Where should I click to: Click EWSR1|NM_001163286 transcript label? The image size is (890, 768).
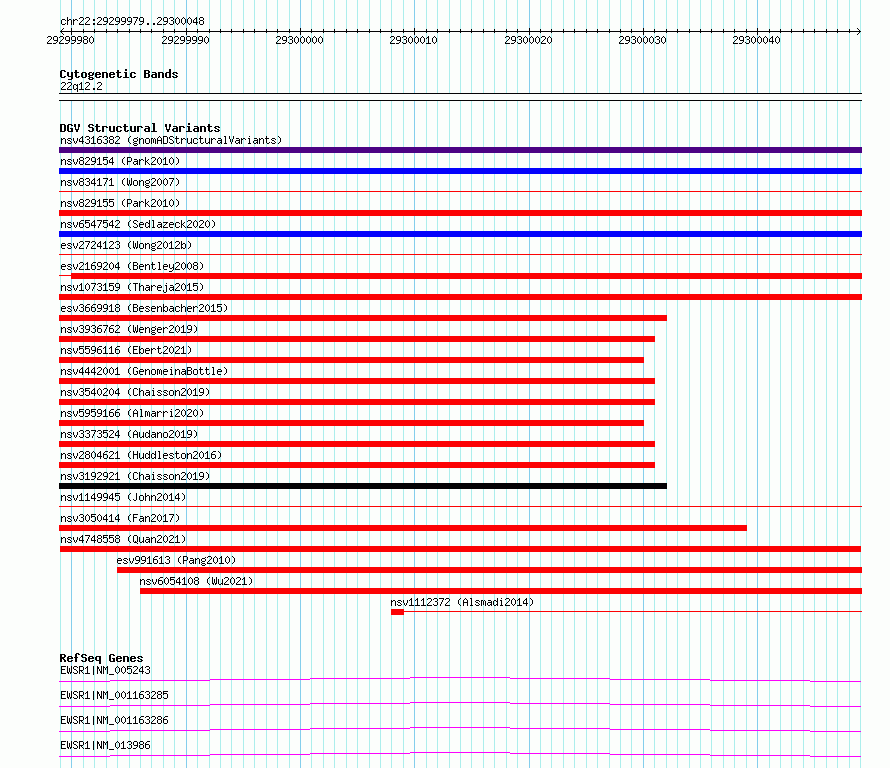(114, 720)
